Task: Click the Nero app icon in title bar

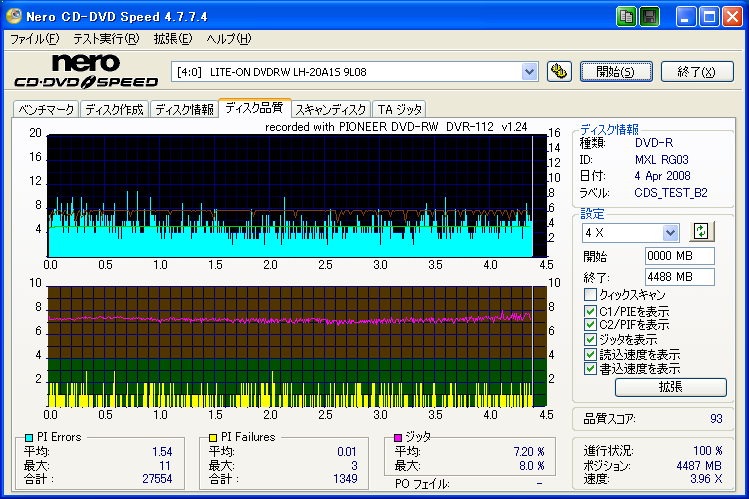Action: [x=14, y=16]
